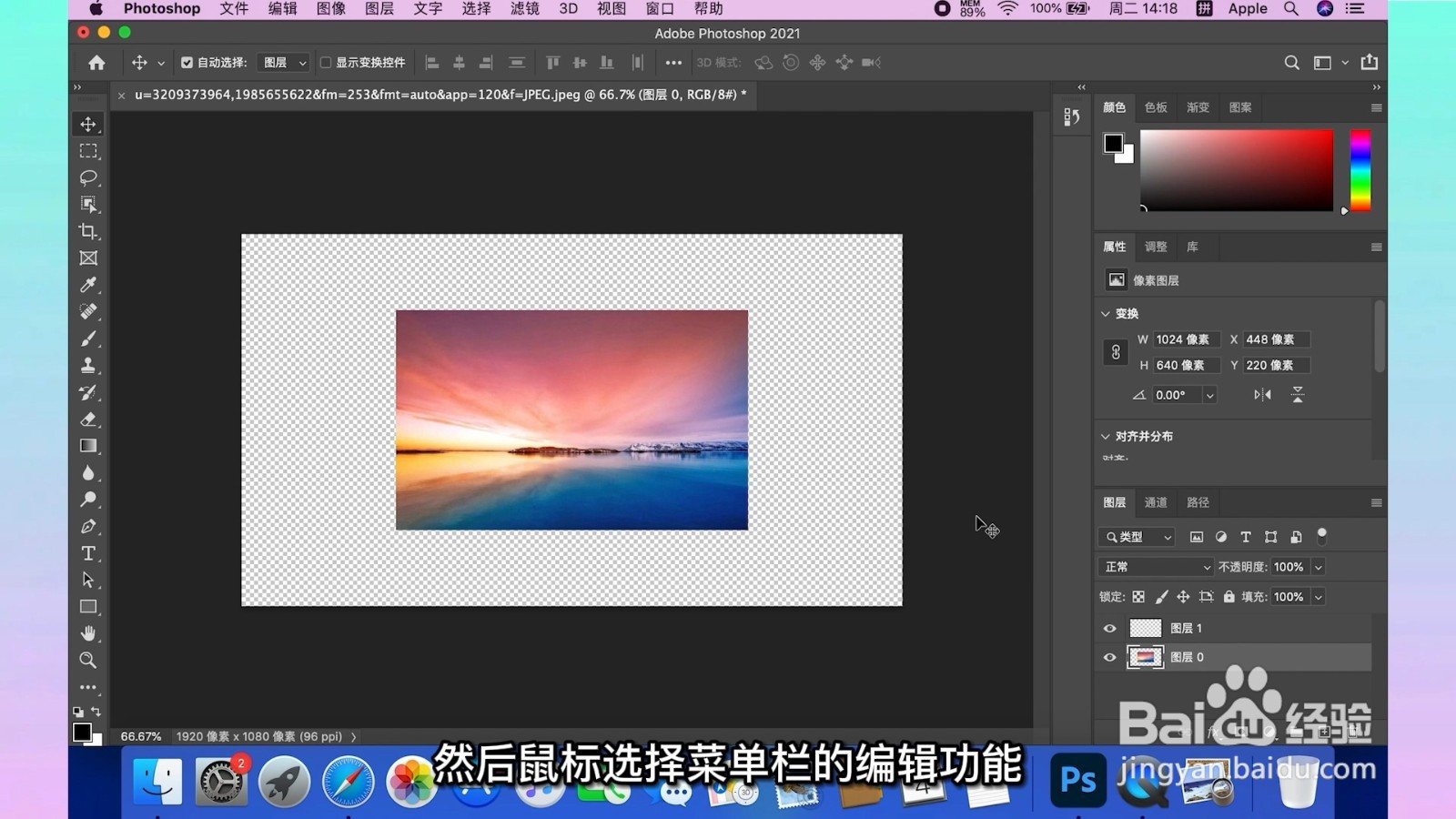Click the X position field 448 像素
Screen dimensions: 1456x819
pos(1276,339)
